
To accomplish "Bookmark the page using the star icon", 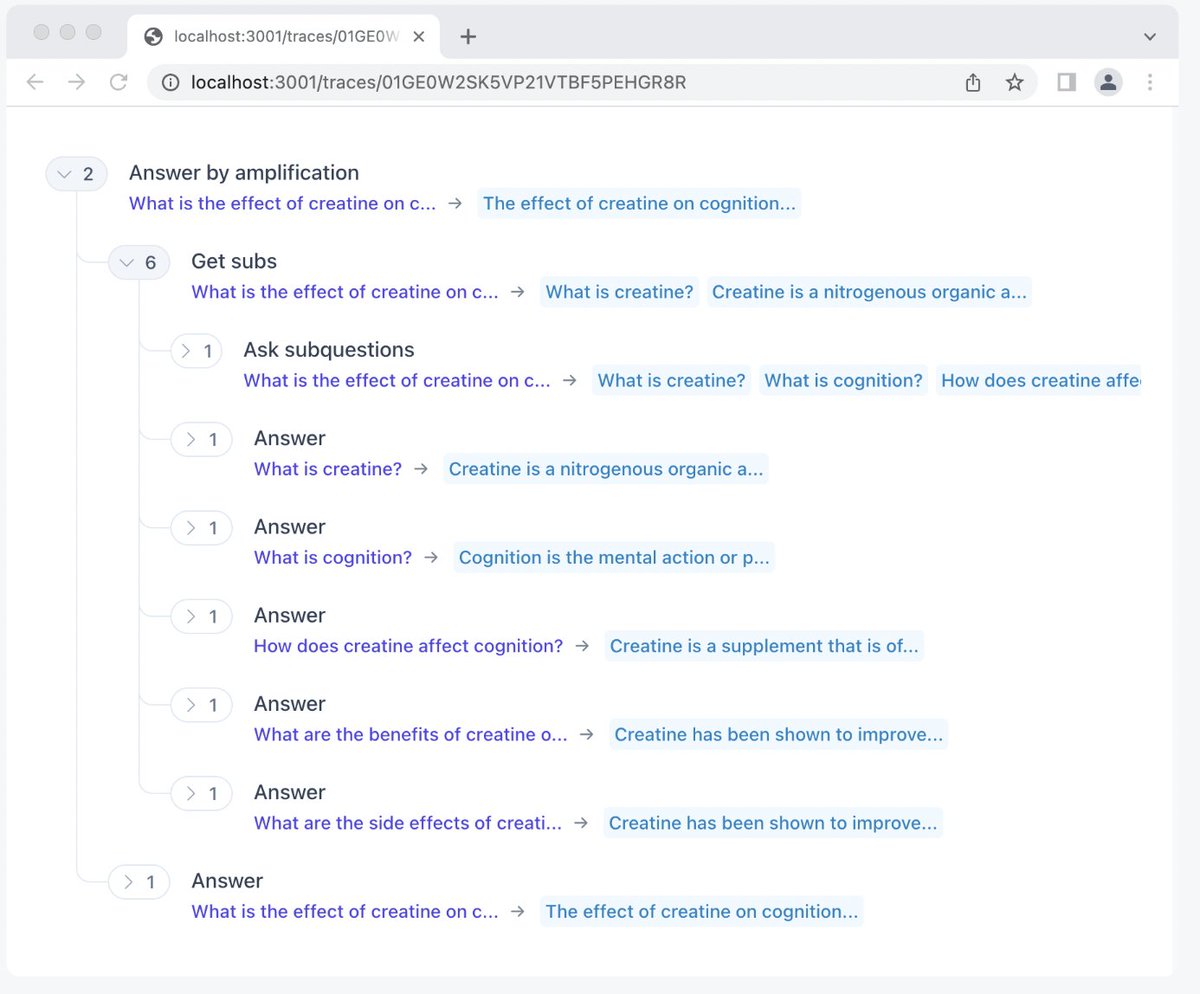I will click(x=1014, y=83).
